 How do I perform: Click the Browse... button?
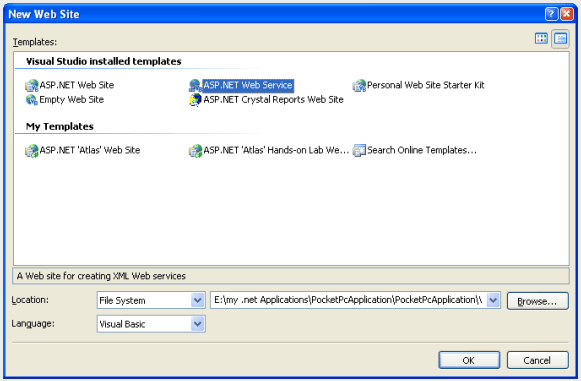coord(537,301)
